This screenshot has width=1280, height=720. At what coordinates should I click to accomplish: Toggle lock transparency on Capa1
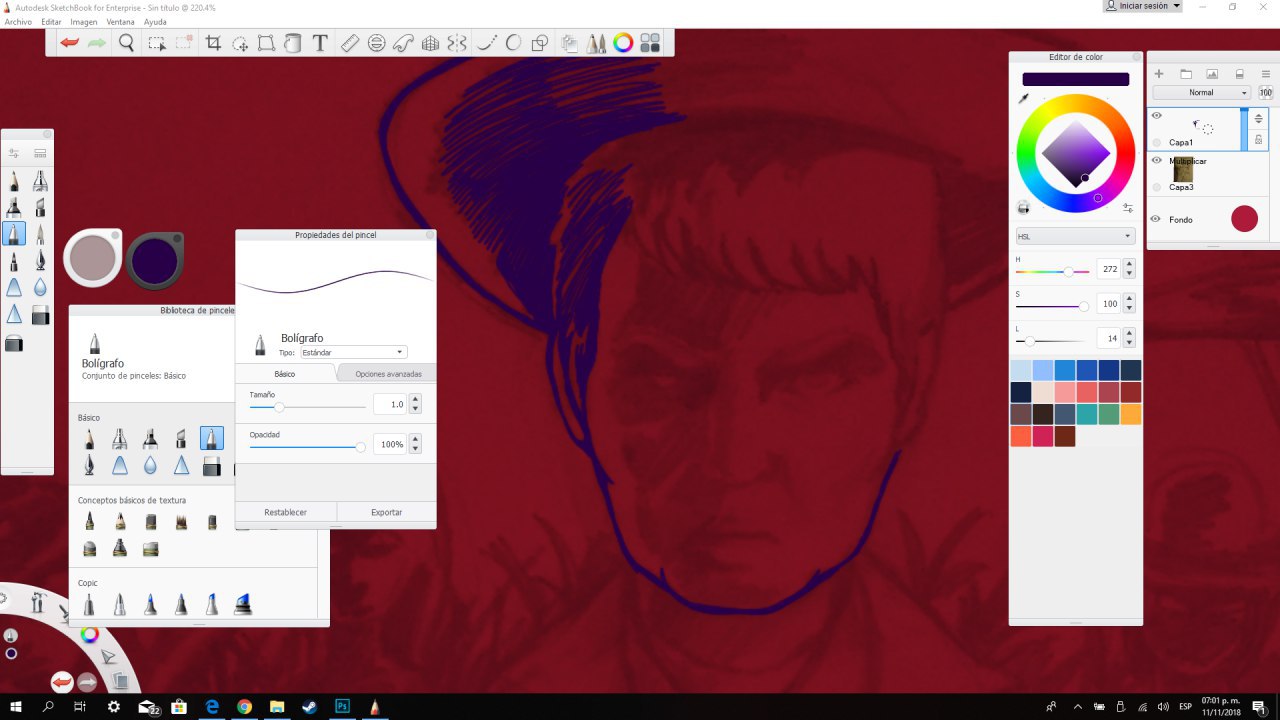coord(1258,140)
